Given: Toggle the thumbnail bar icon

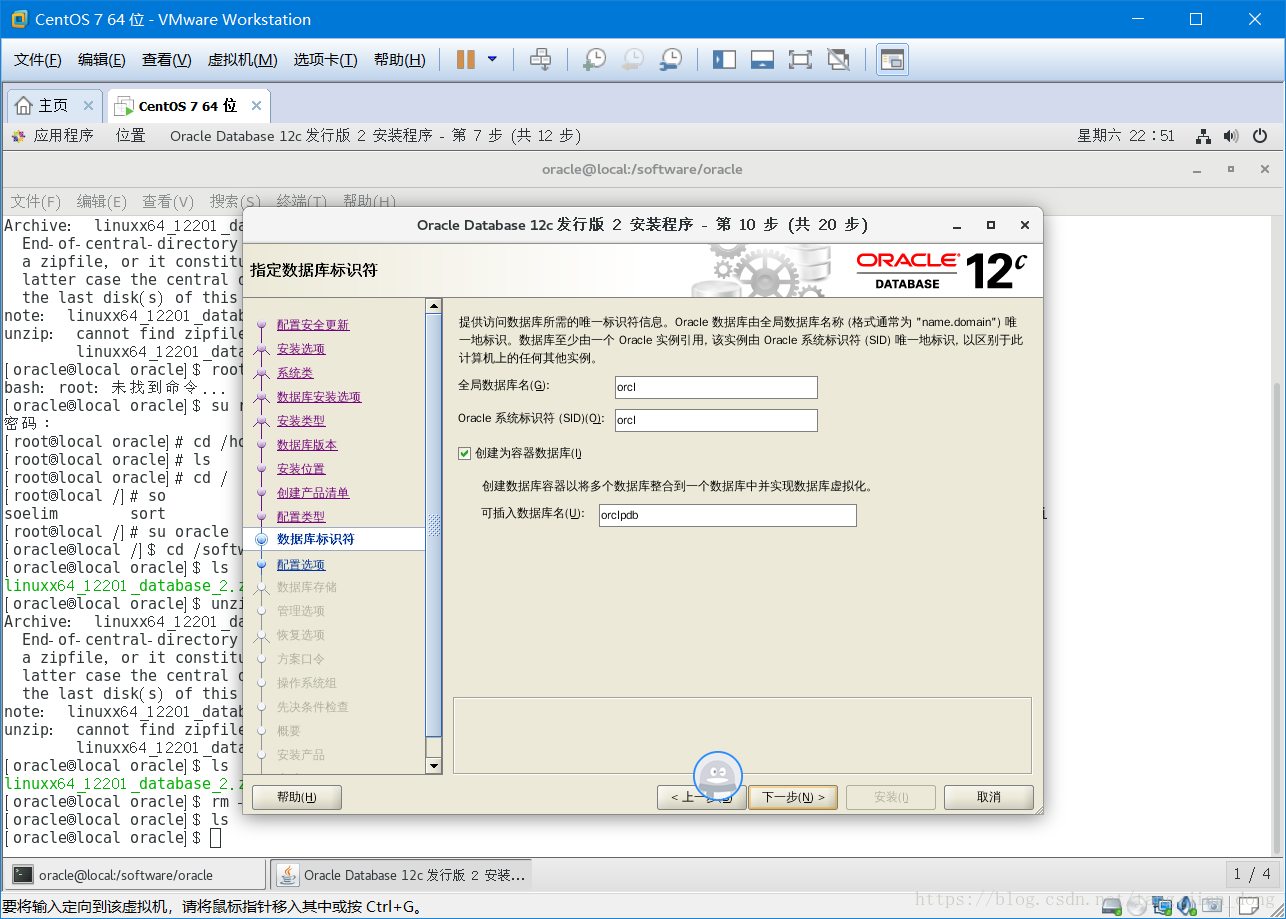Looking at the screenshot, I should (x=762, y=60).
